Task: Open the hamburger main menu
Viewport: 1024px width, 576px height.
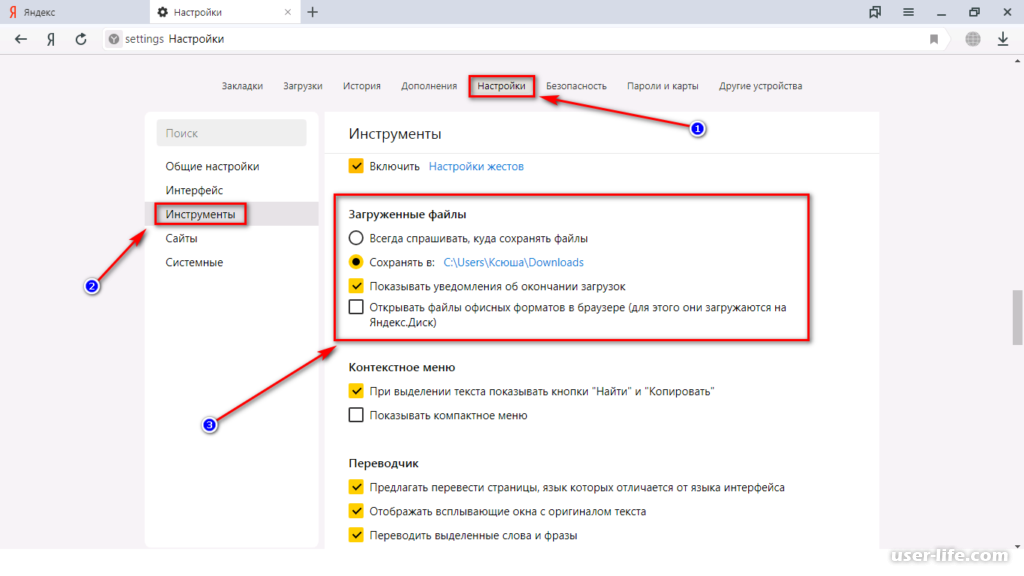Action: point(908,12)
